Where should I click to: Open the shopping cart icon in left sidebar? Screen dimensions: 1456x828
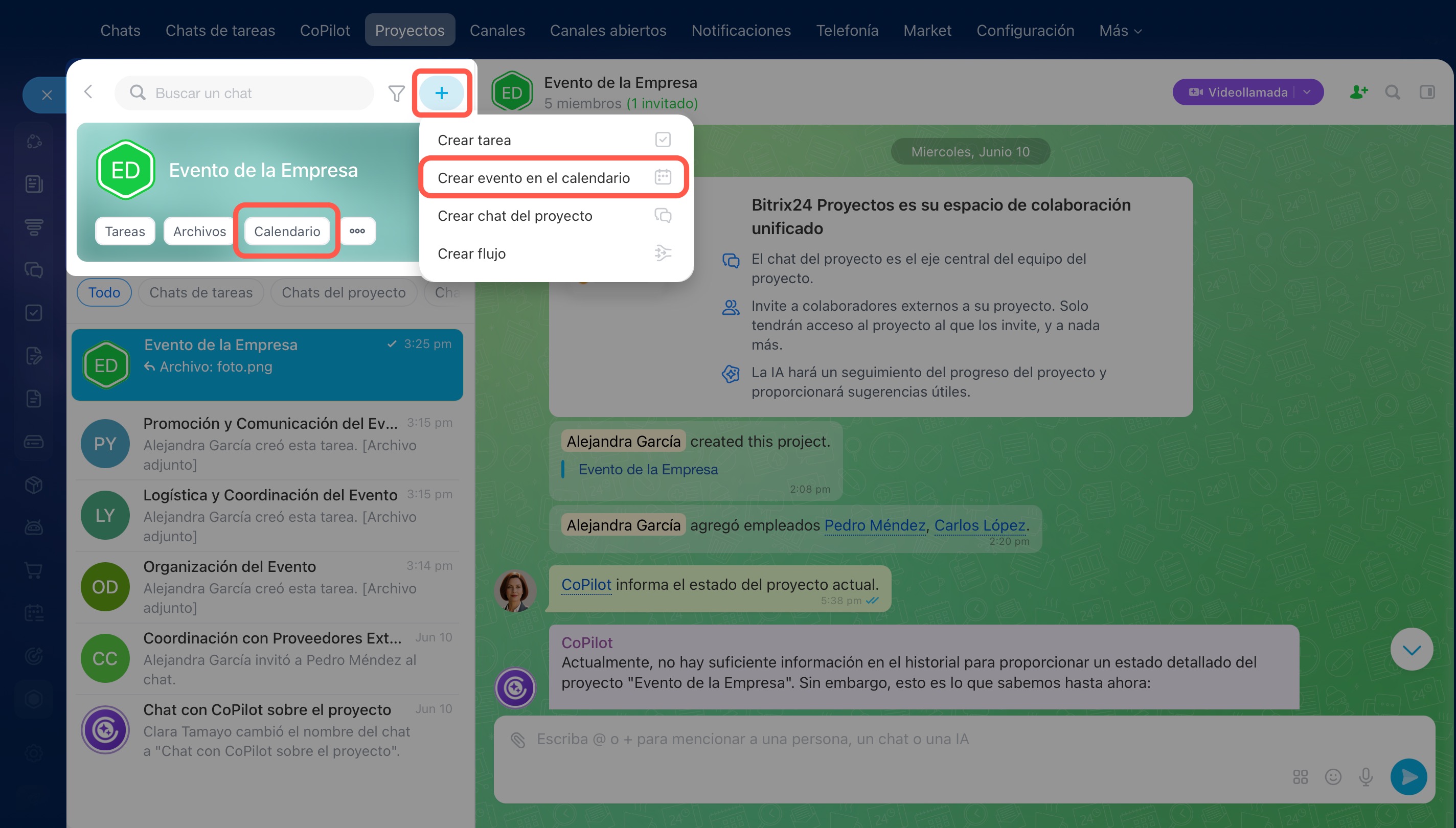tap(34, 570)
